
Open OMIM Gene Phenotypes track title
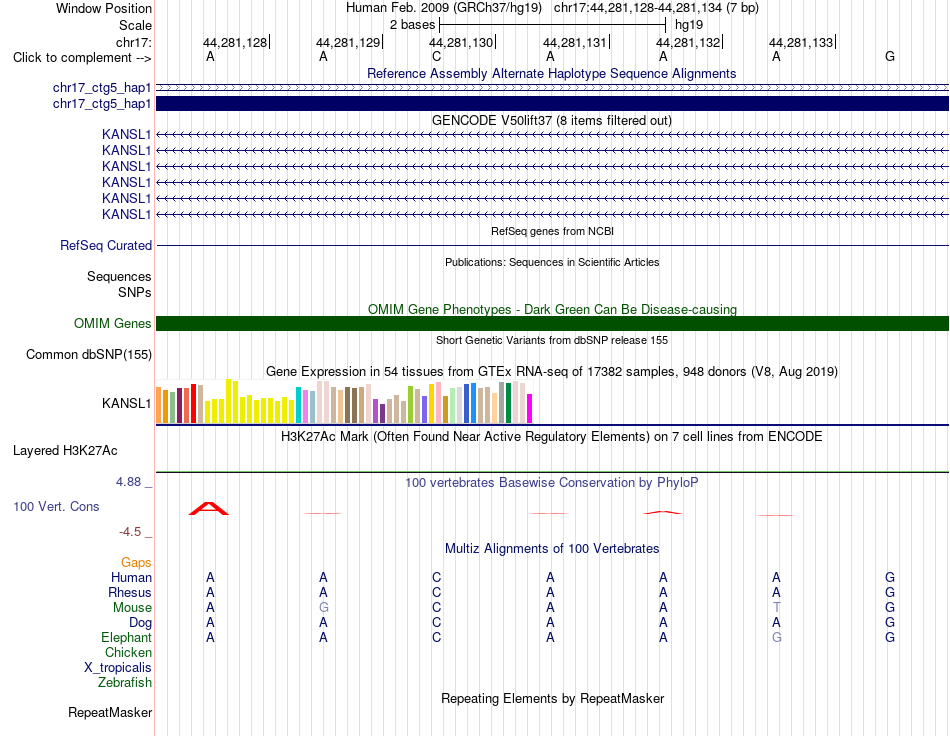point(552,309)
